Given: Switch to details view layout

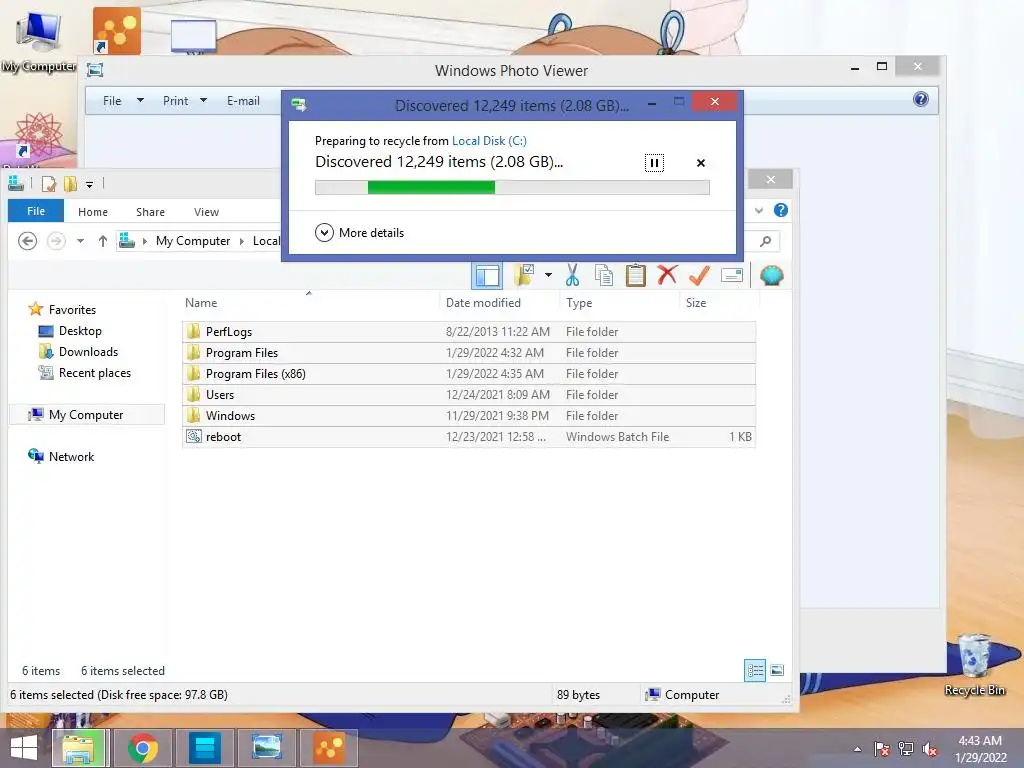Looking at the screenshot, I should [x=755, y=670].
